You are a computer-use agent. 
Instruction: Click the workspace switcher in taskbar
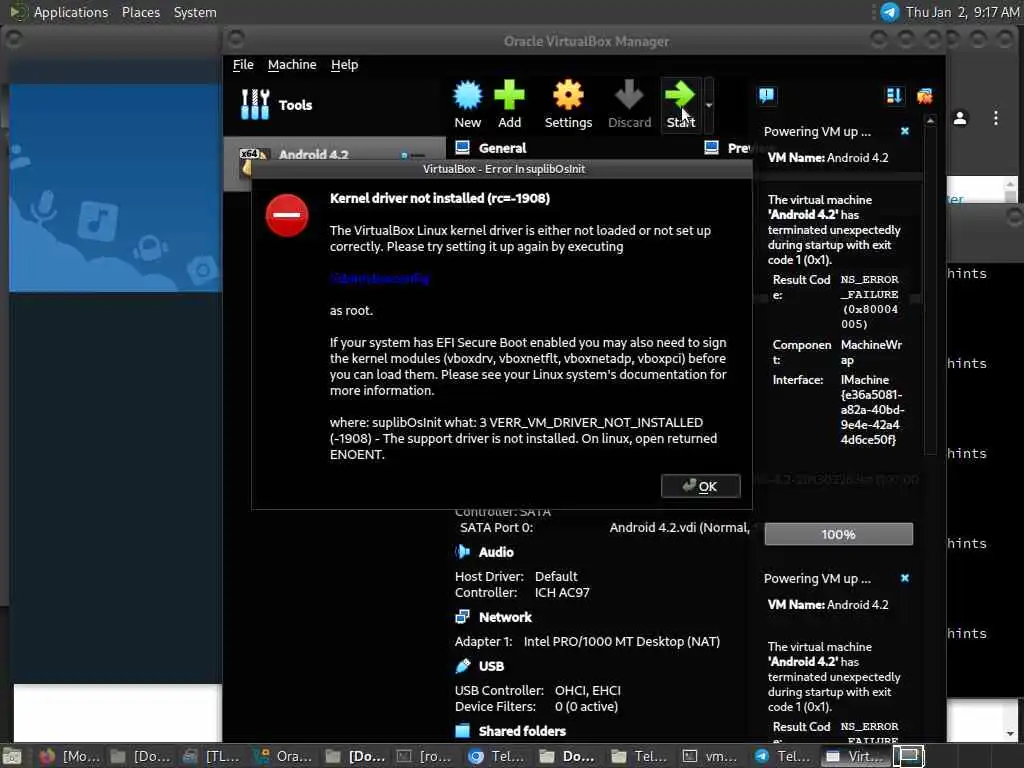[x=909, y=756]
